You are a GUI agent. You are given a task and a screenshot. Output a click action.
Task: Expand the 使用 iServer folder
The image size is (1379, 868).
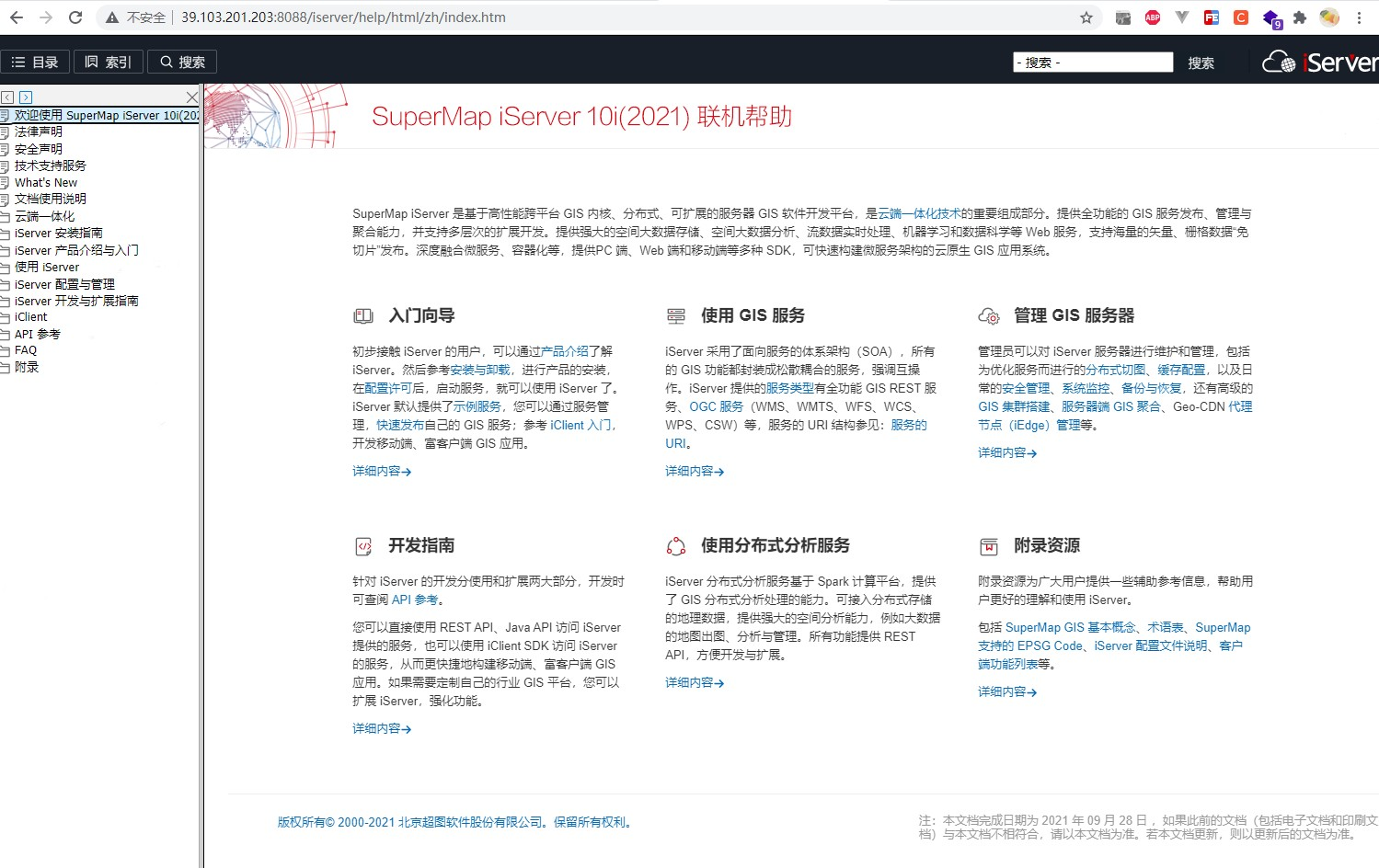click(47, 267)
